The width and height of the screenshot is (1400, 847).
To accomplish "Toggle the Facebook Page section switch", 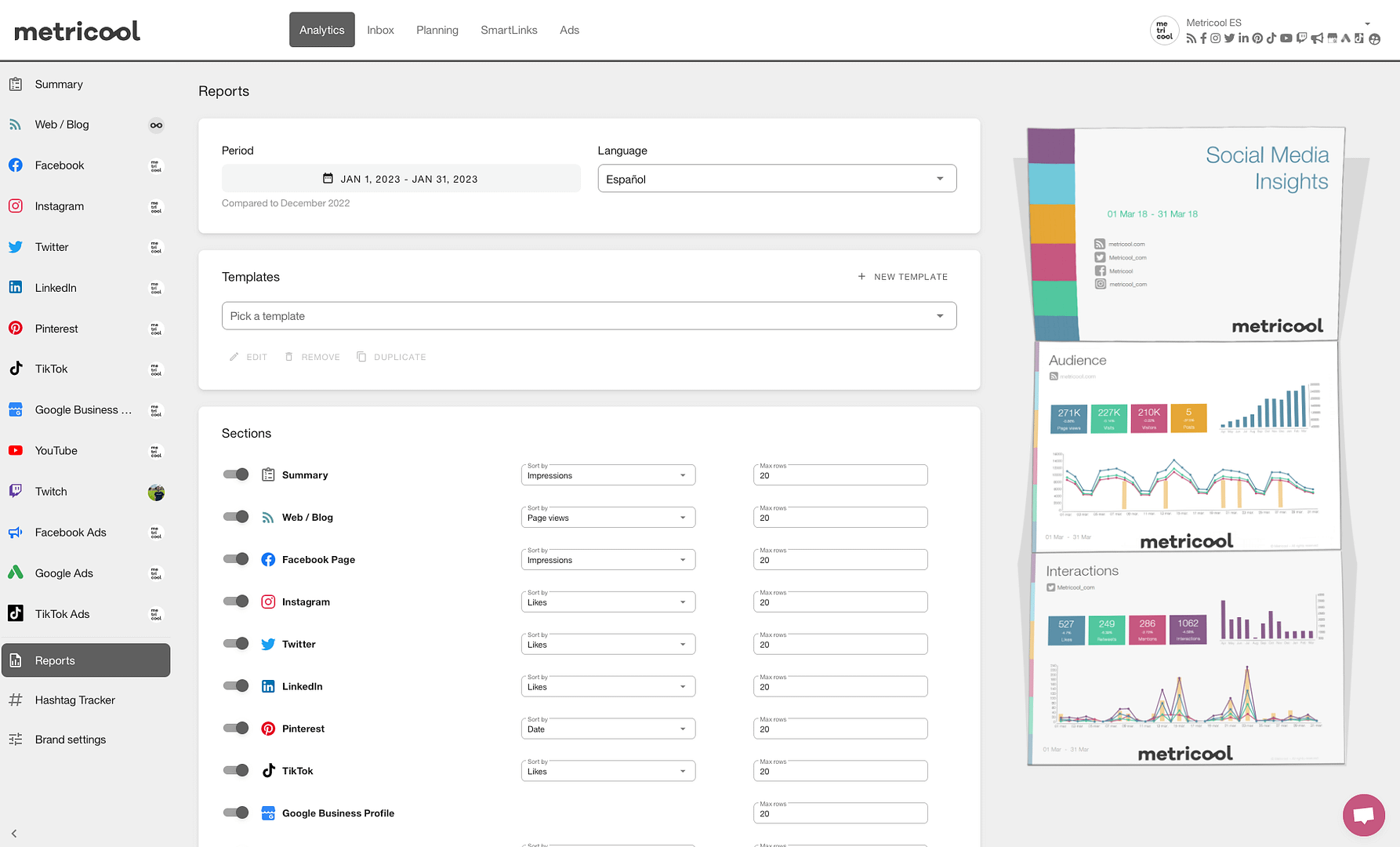I will tap(236, 559).
